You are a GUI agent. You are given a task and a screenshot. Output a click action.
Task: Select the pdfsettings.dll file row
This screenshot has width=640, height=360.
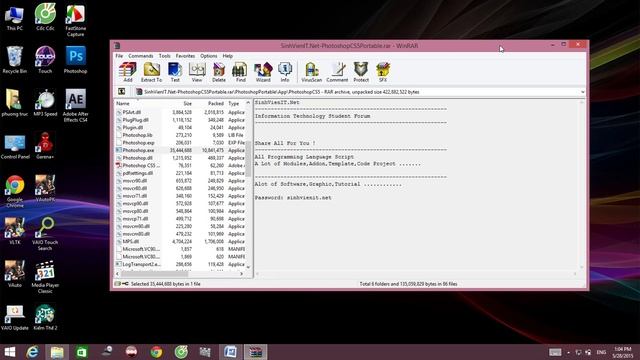(180, 173)
